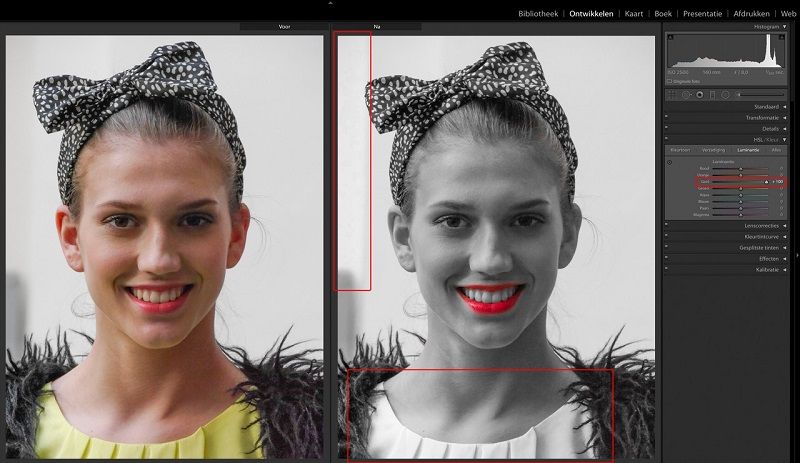Collapse the Histogram panel
The image size is (800, 463).
(785, 27)
